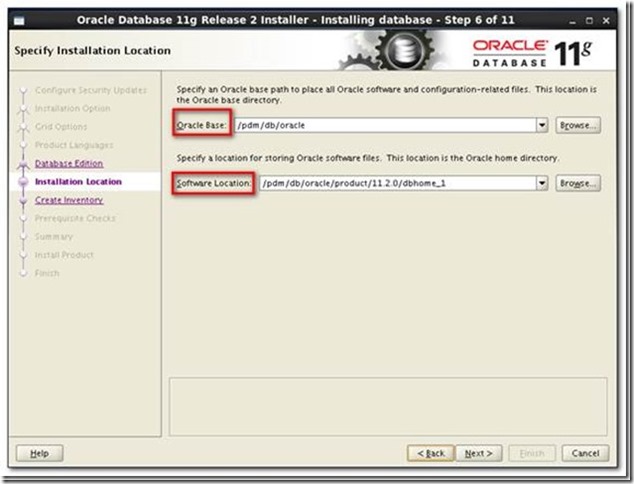
Task: Click the Finish step in sidebar
Action: click(x=47, y=273)
